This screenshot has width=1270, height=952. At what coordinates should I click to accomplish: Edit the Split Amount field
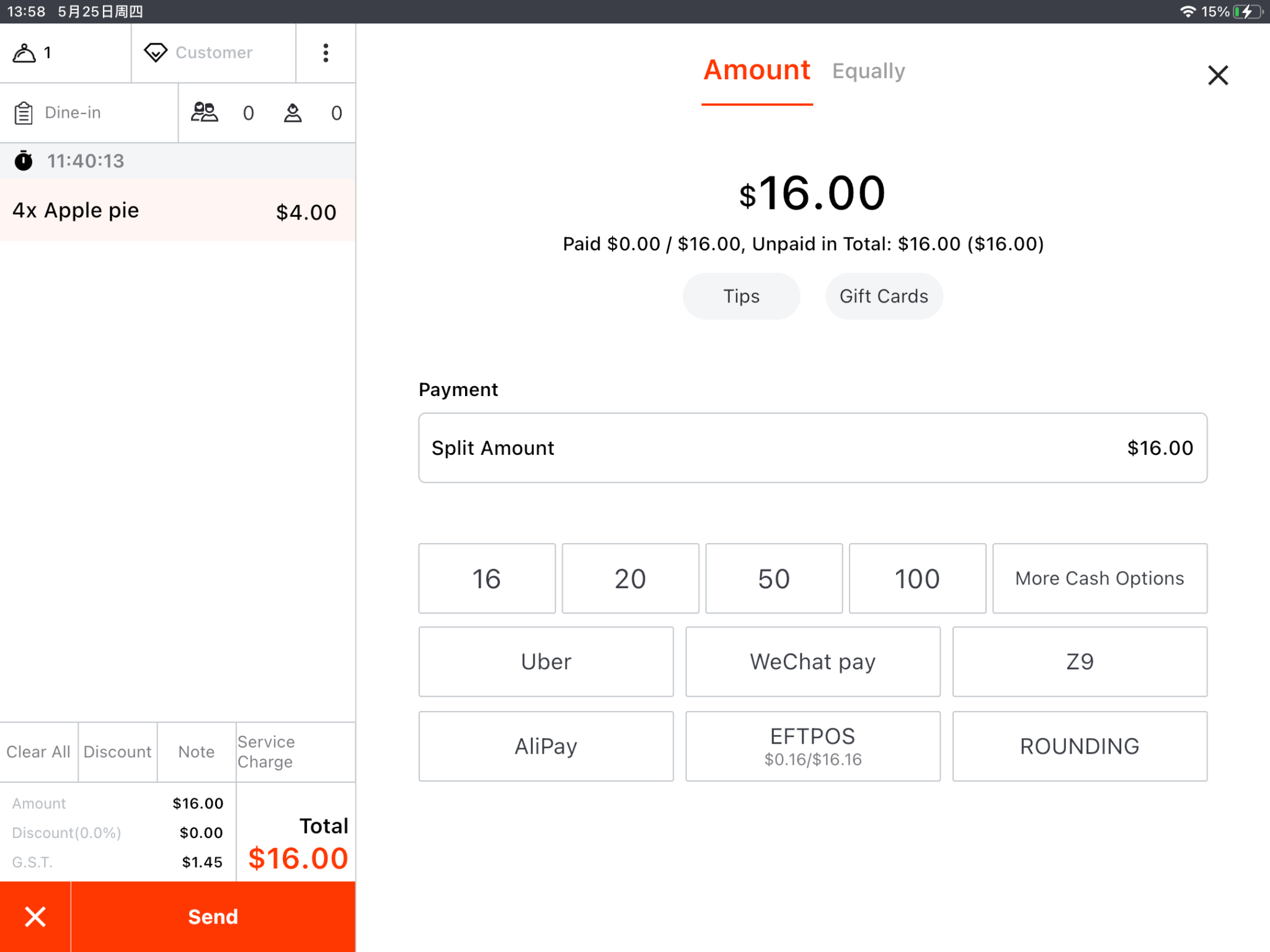pyautogui.click(x=812, y=447)
